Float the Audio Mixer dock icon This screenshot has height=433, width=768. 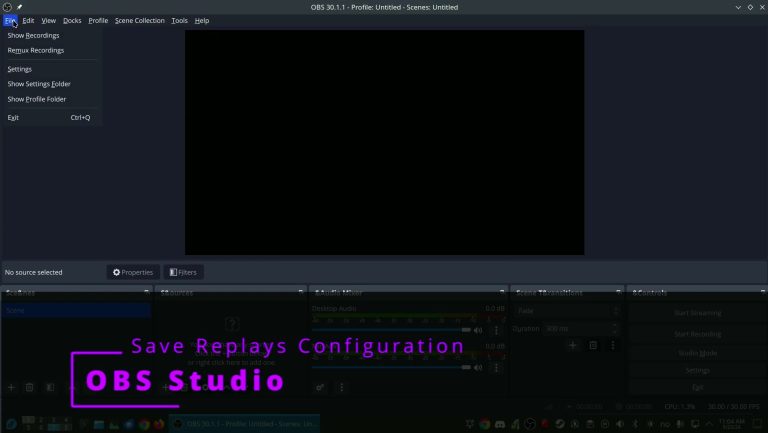click(x=502, y=292)
